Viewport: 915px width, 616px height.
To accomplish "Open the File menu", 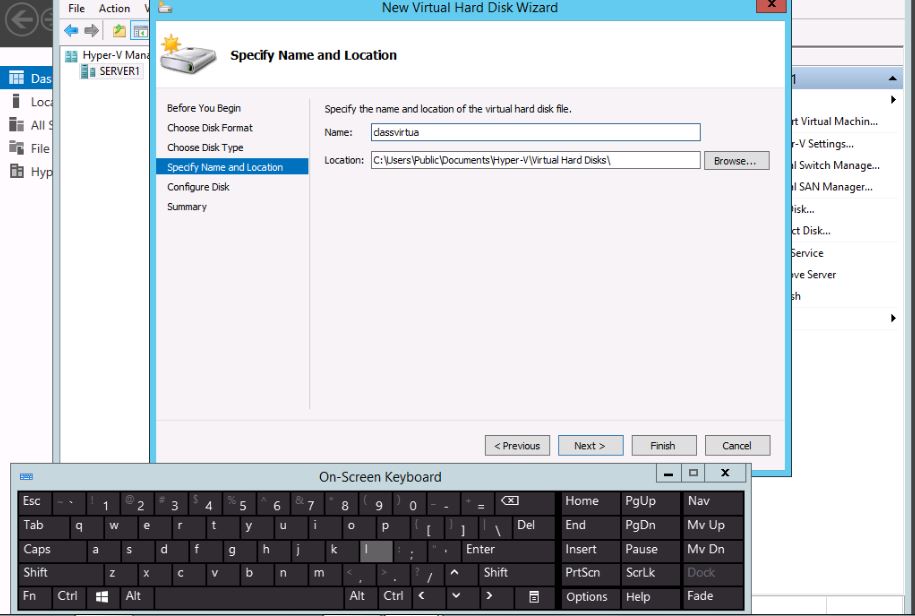I will [76, 8].
